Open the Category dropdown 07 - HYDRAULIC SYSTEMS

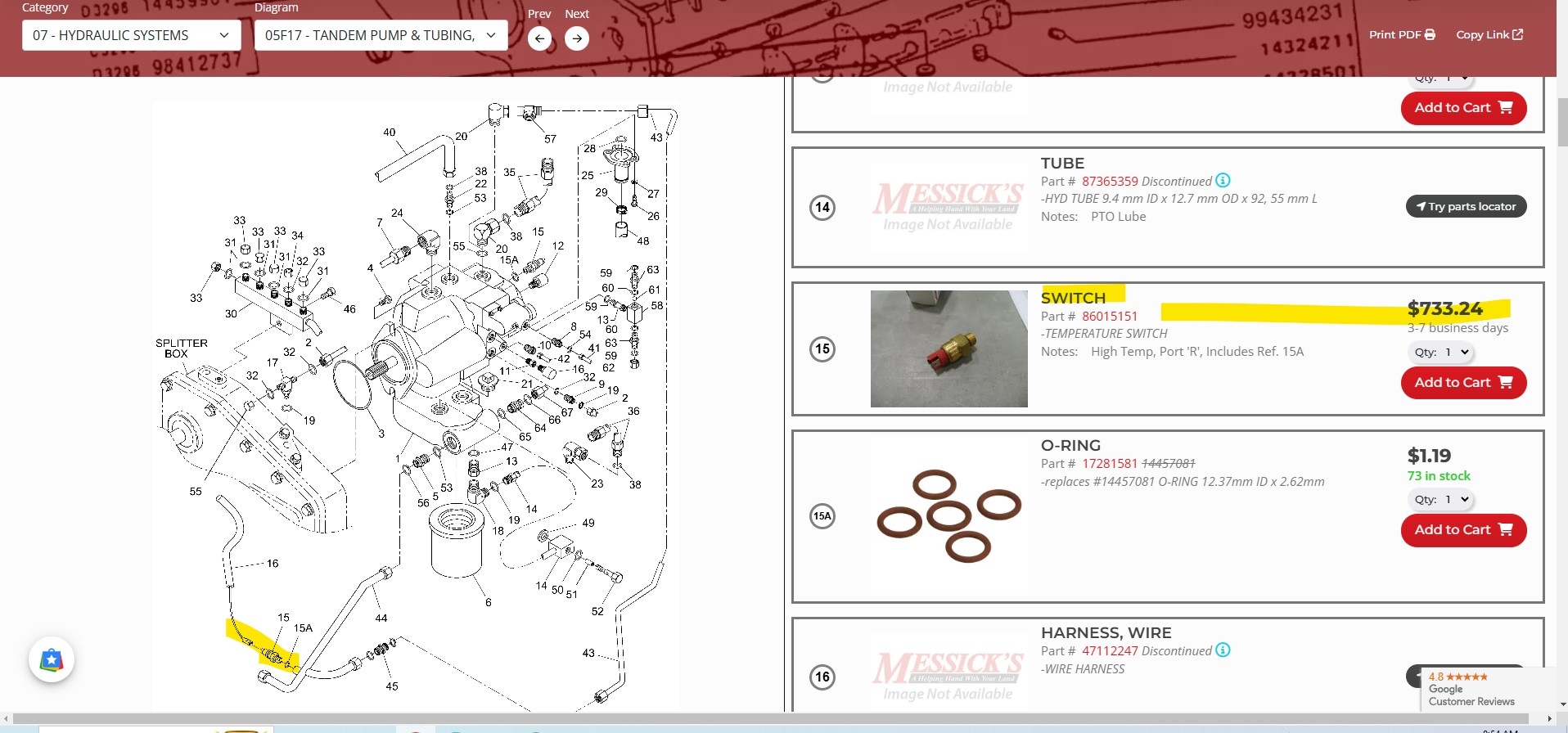click(x=131, y=35)
